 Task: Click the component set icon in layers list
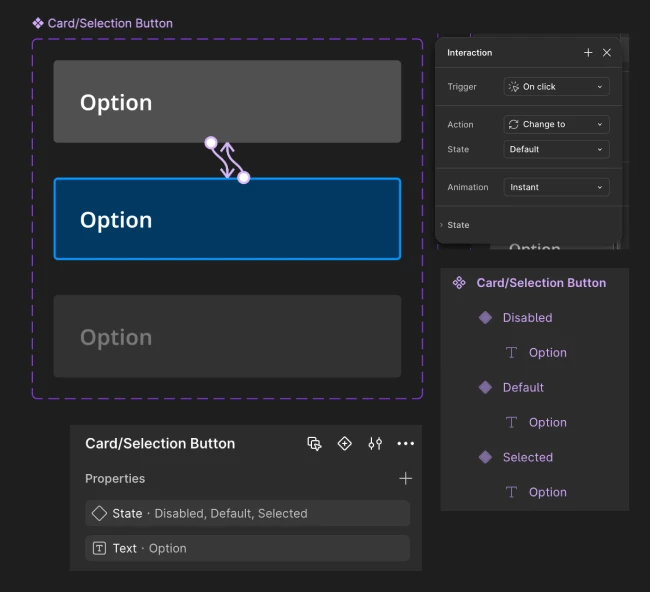459,283
